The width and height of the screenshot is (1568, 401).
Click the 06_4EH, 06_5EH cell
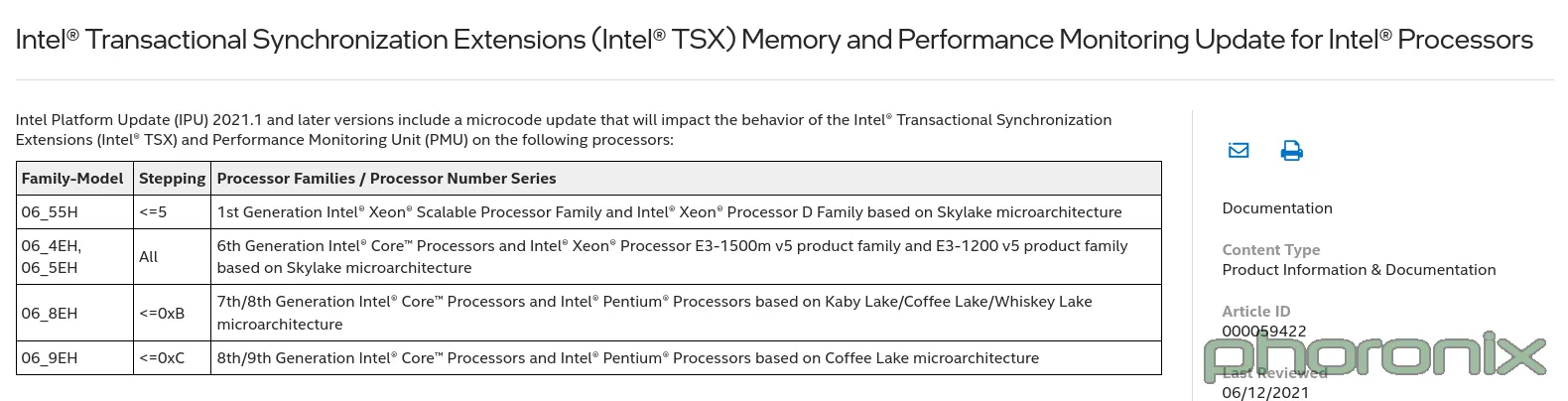coord(74,257)
